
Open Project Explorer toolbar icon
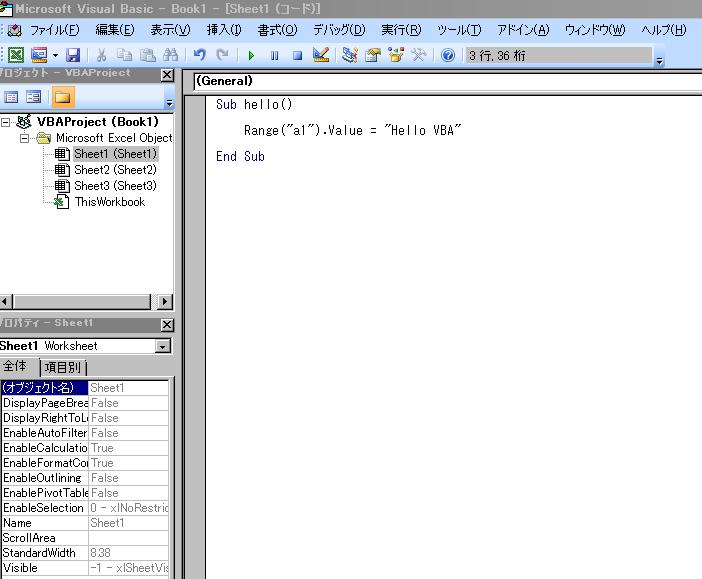350,55
